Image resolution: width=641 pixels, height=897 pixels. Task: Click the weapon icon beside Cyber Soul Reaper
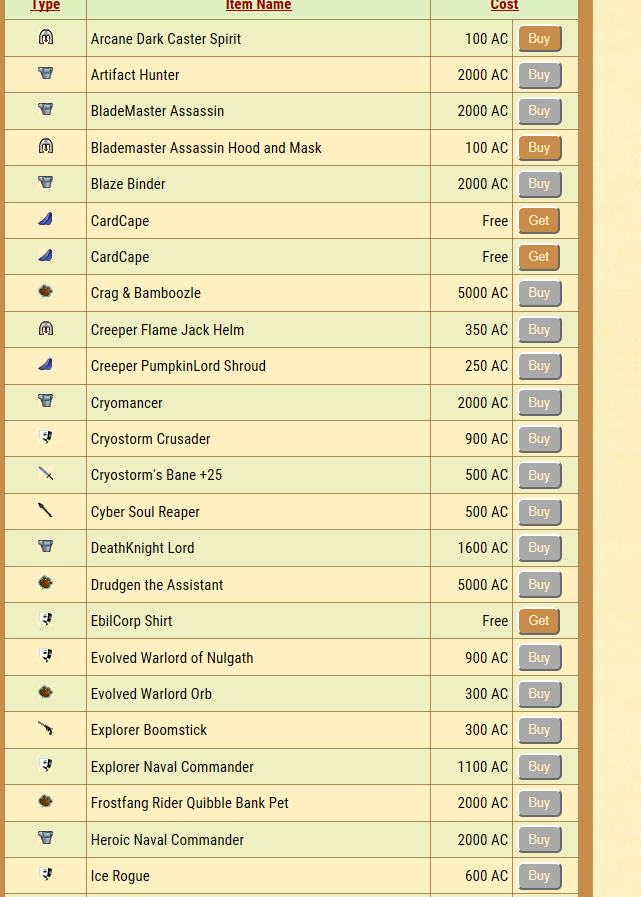coord(46,510)
